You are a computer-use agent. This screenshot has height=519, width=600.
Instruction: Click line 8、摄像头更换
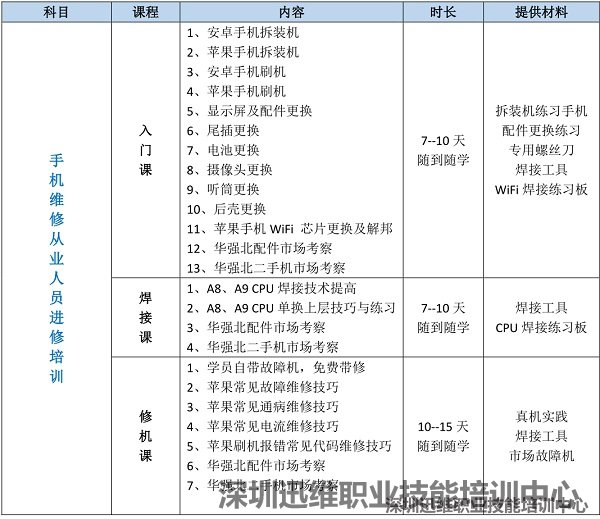click(229, 170)
